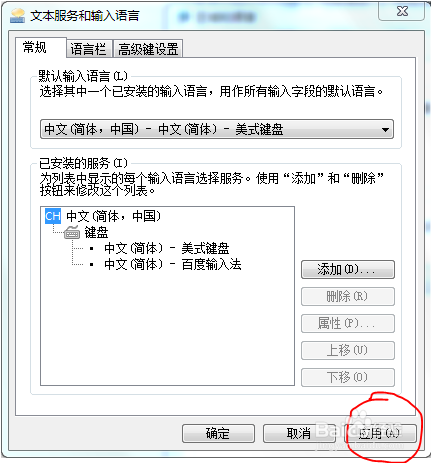
Task: Select the 常规 tab
Action: pyautogui.click(x=35, y=48)
